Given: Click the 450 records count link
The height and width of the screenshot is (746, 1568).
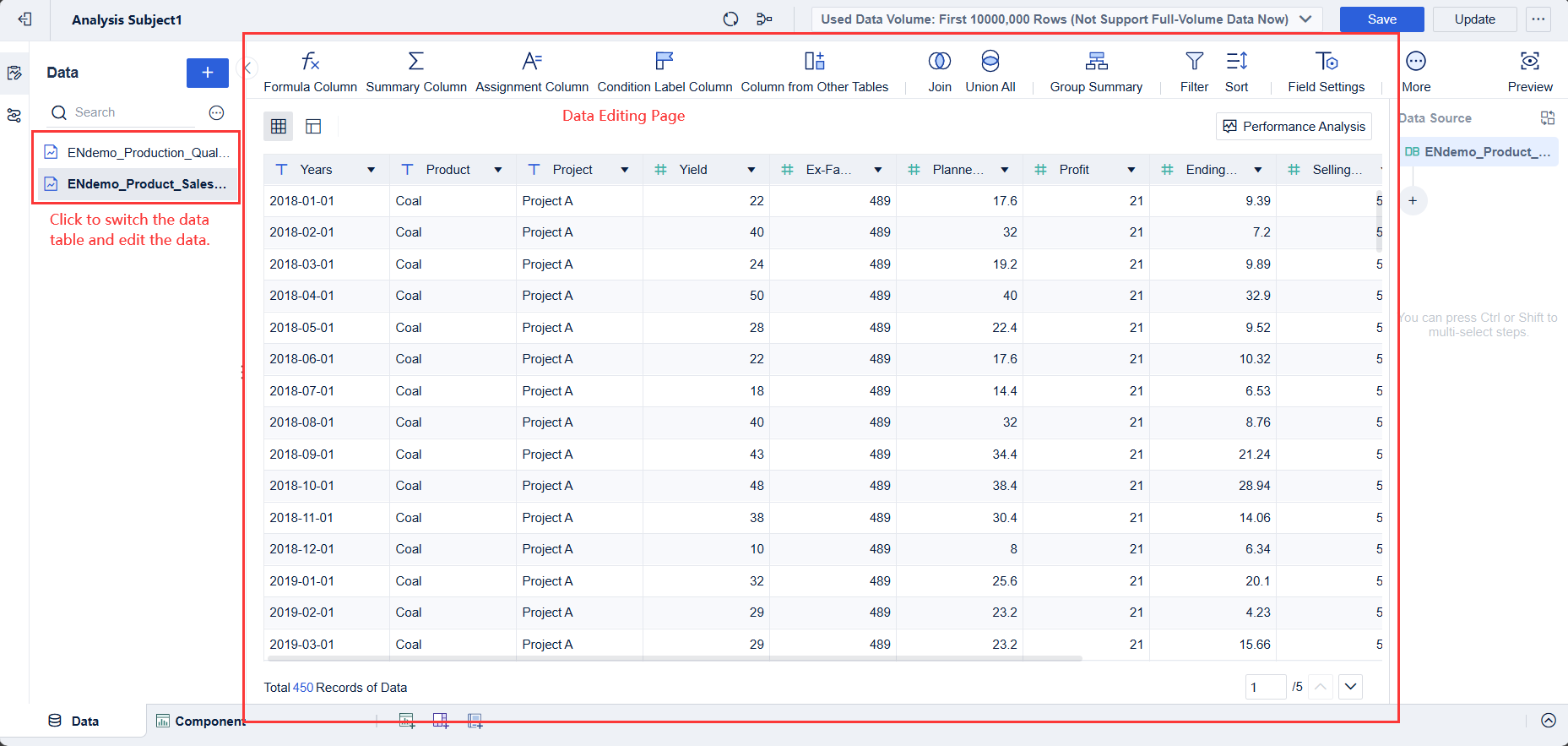Looking at the screenshot, I should (x=303, y=688).
